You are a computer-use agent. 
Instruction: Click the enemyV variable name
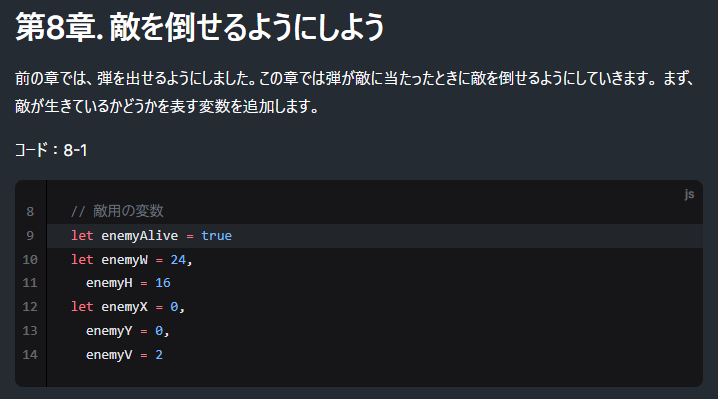(109, 355)
